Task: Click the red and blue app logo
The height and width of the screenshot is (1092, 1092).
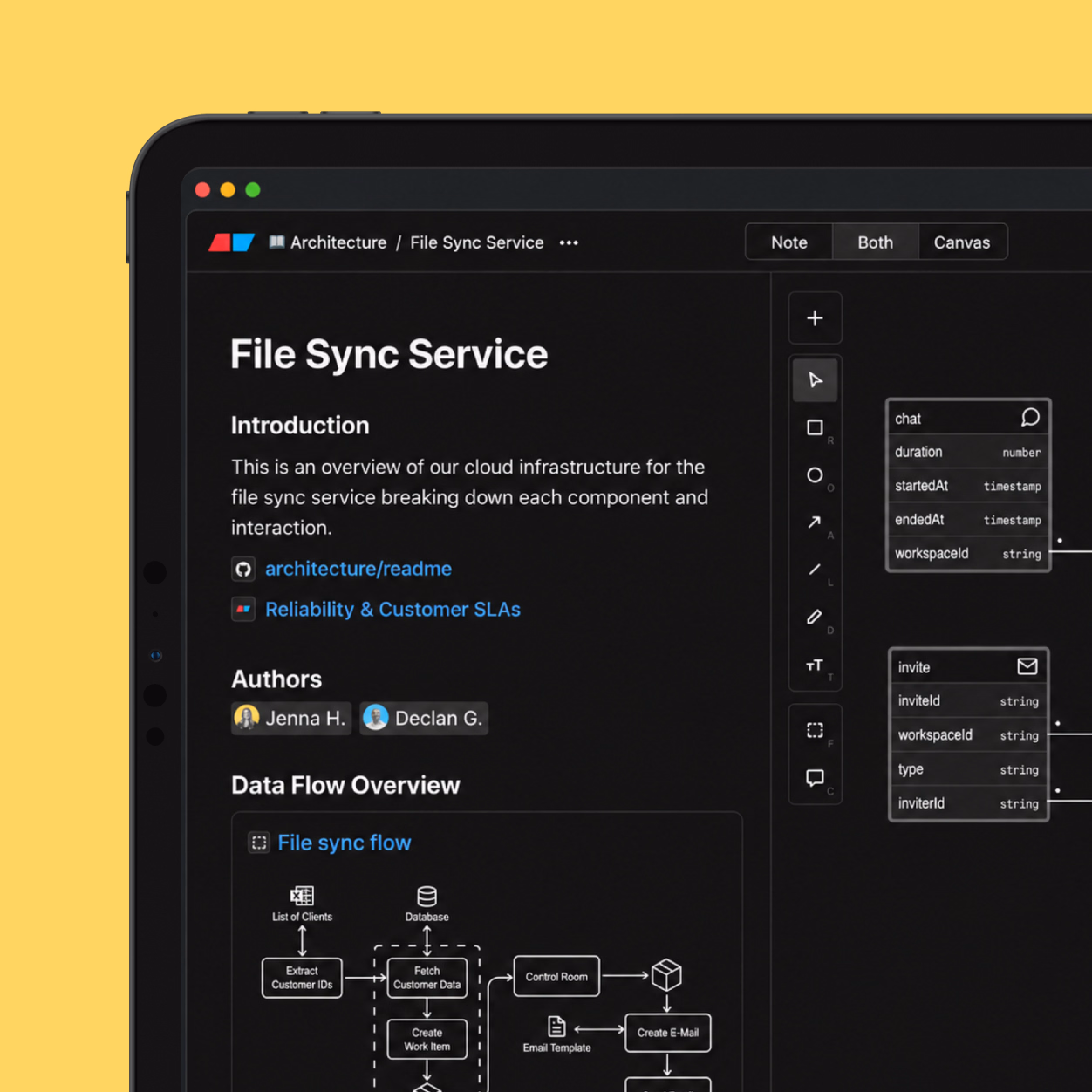Action: [x=232, y=242]
